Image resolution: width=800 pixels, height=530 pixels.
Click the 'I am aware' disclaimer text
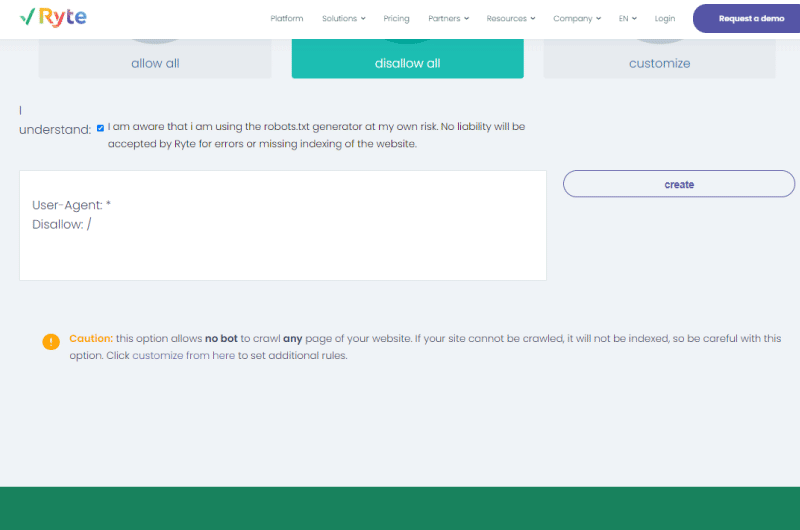[x=316, y=135]
